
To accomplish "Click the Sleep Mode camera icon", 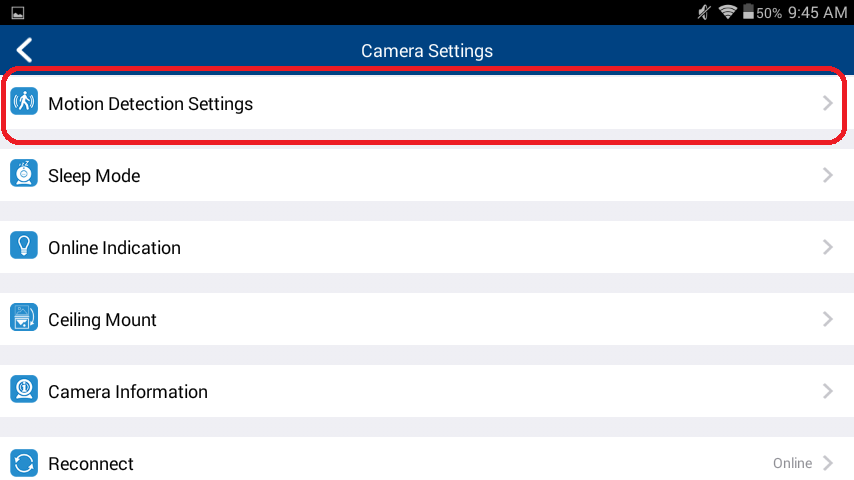I will point(24,173).
